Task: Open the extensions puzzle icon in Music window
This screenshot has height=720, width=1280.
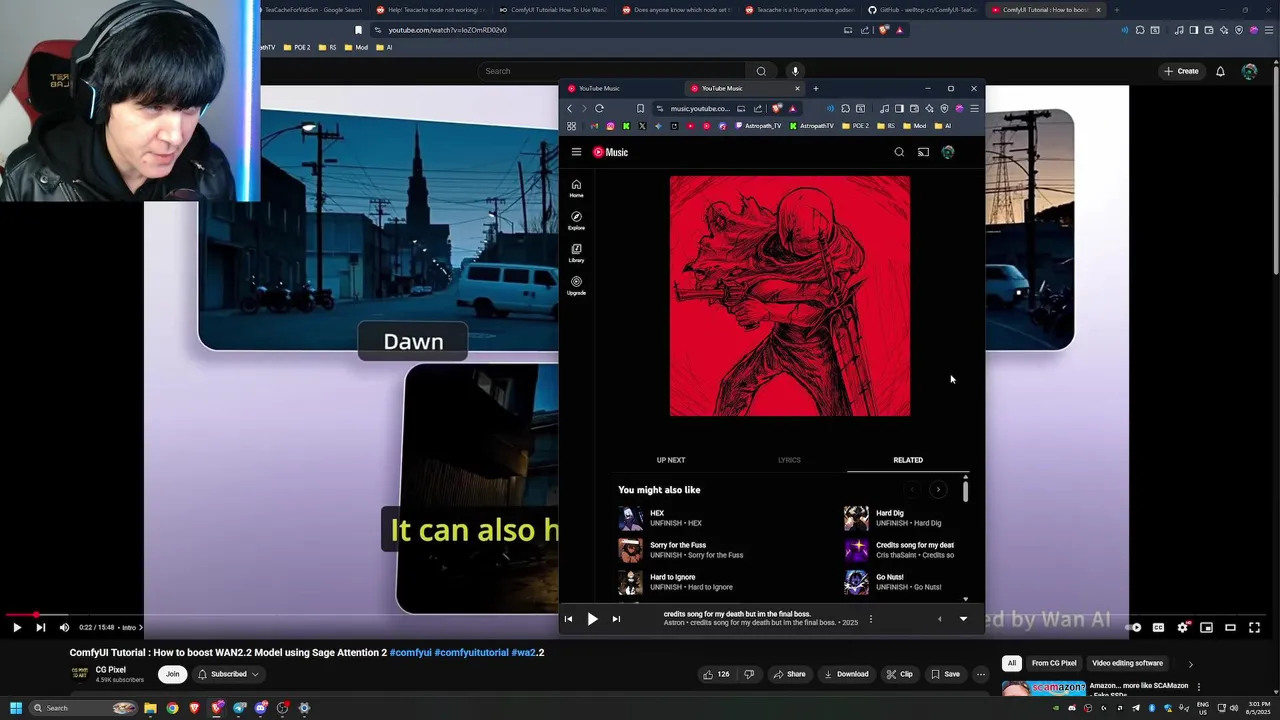Action: click(845, 108)
